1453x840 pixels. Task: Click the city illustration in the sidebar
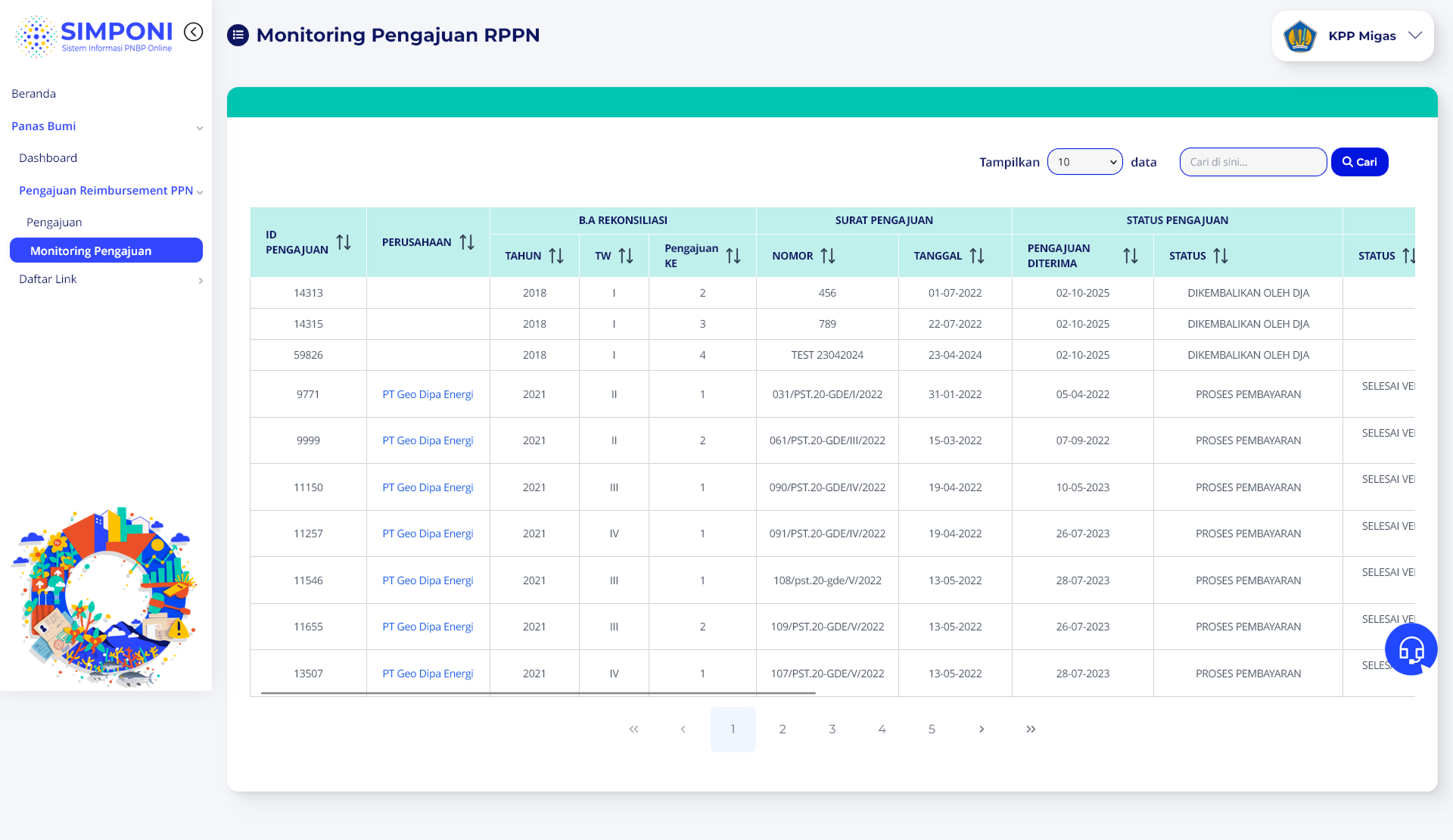coord(105,597)
